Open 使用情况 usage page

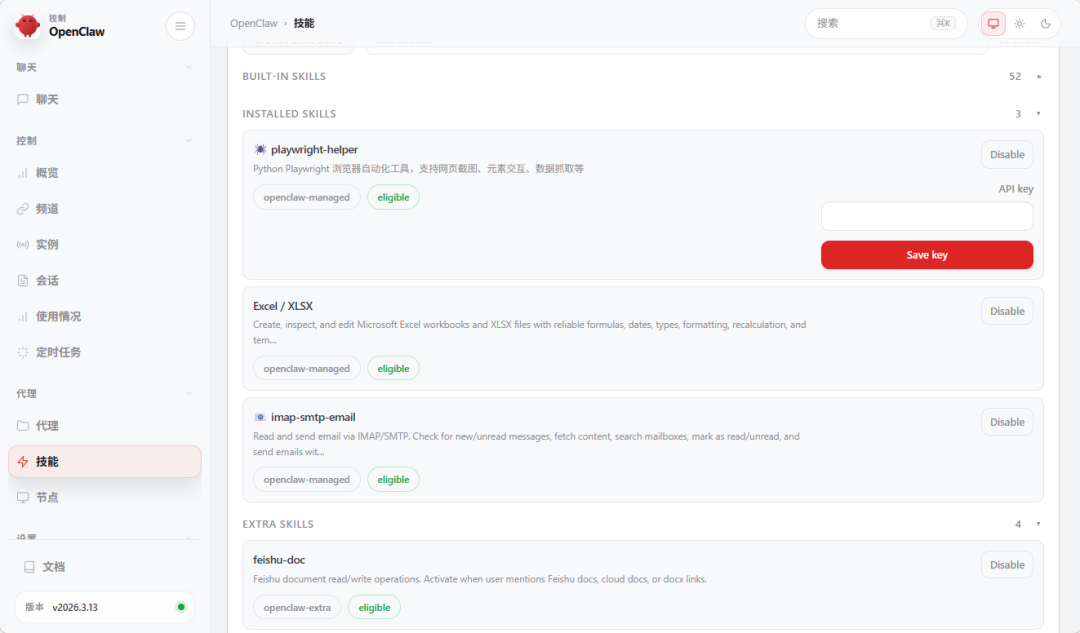tap(105, 316)
